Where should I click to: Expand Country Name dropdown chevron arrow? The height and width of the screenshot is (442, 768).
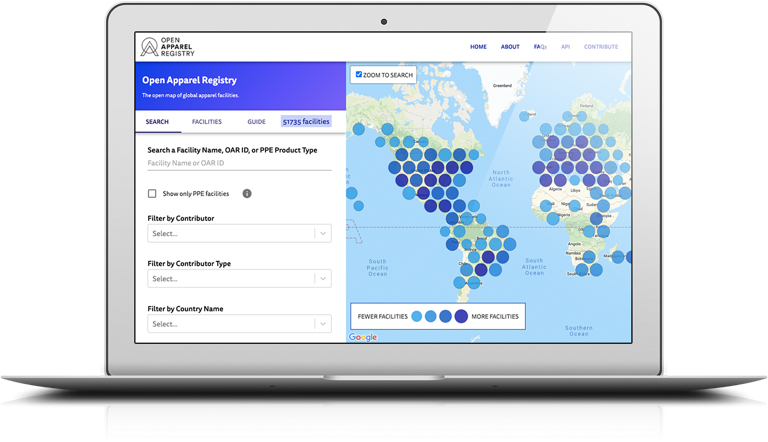323,324
